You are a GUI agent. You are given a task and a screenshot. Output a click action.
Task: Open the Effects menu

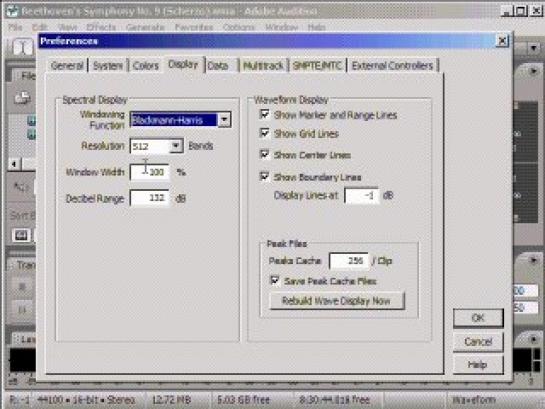(x=101, y=27)
